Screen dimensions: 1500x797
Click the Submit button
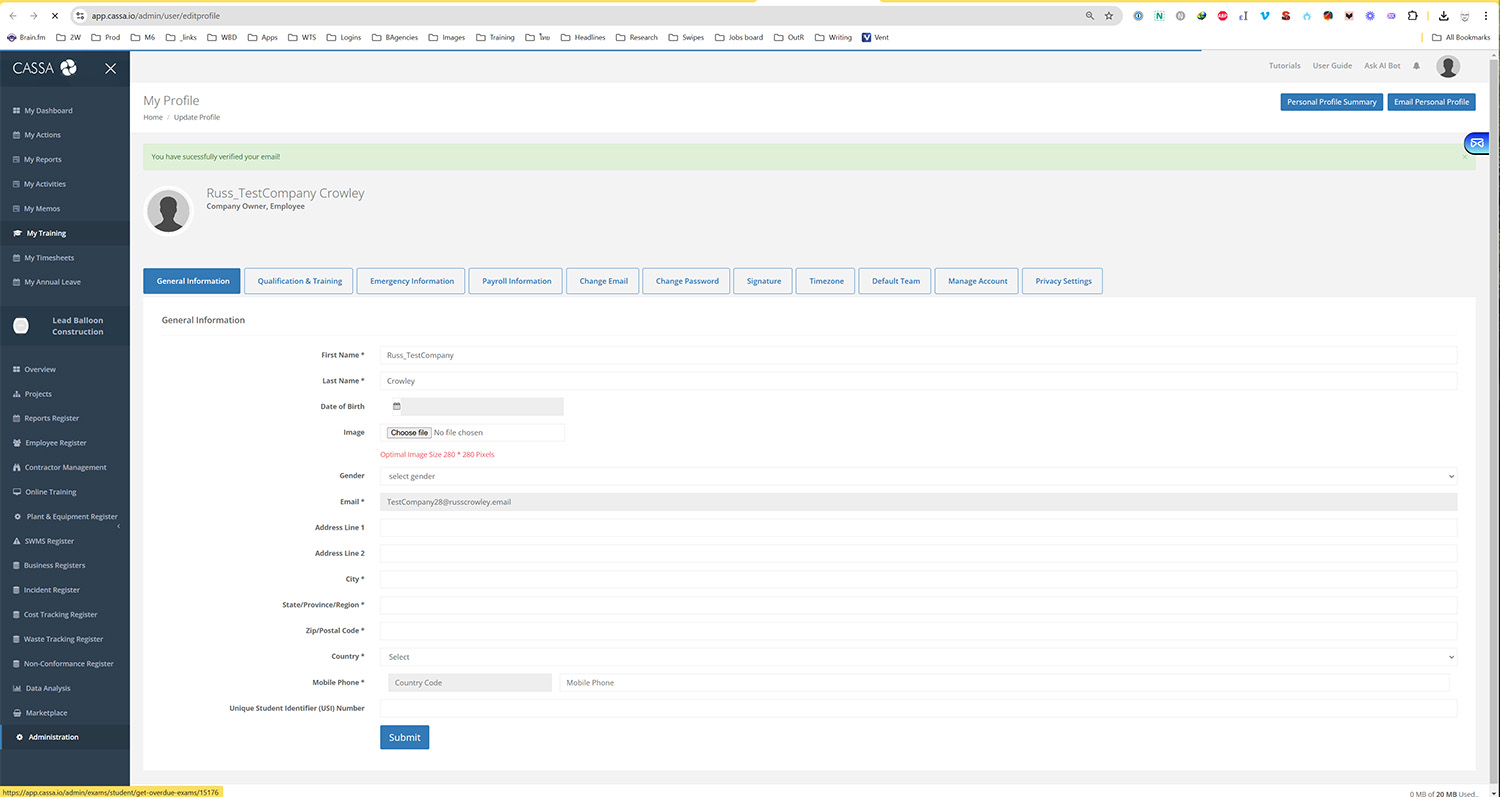pyautogui.click(x=404, y=737)
